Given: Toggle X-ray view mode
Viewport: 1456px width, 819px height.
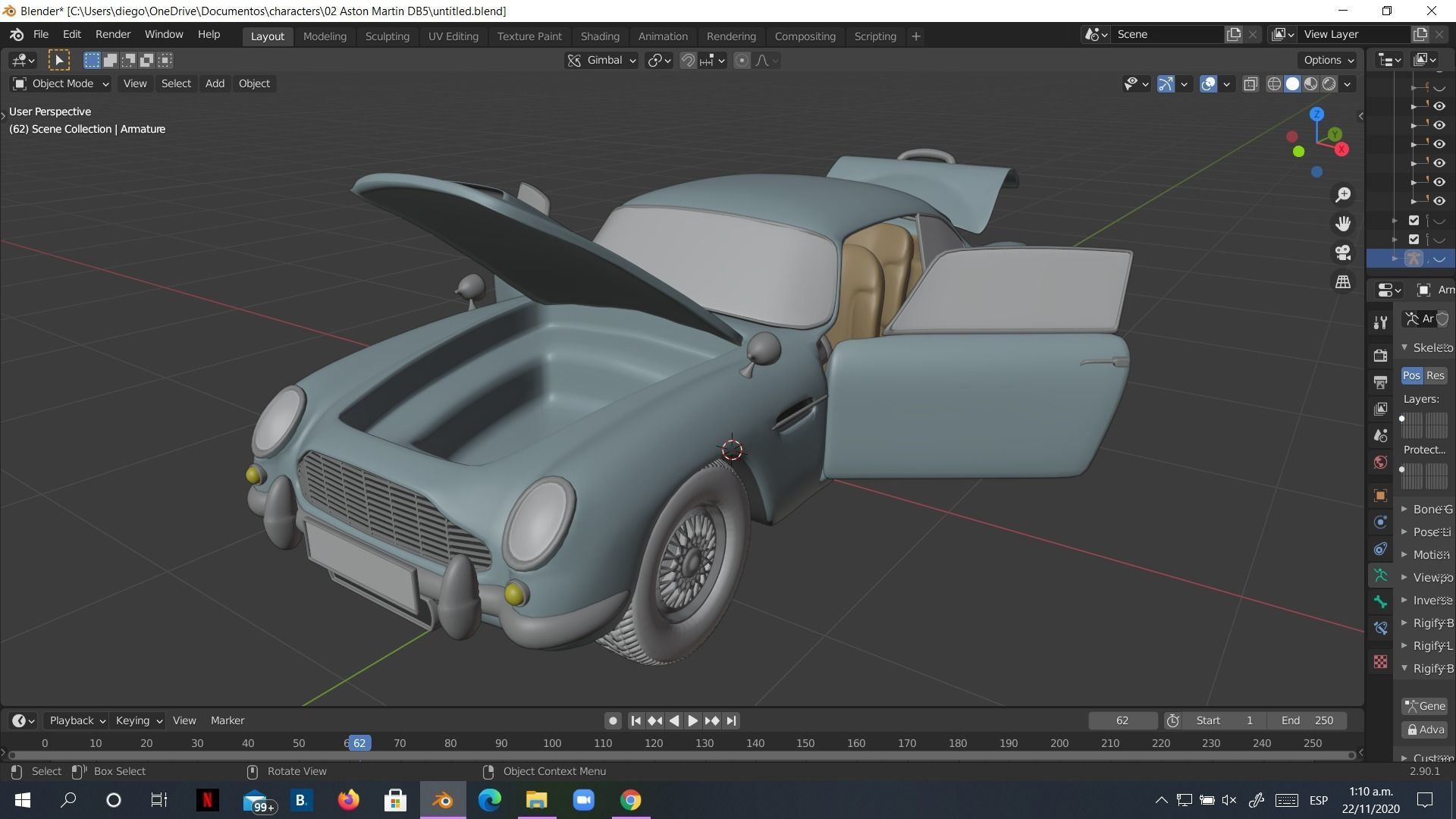Looking at the screenshot, I should point(1250,84).
